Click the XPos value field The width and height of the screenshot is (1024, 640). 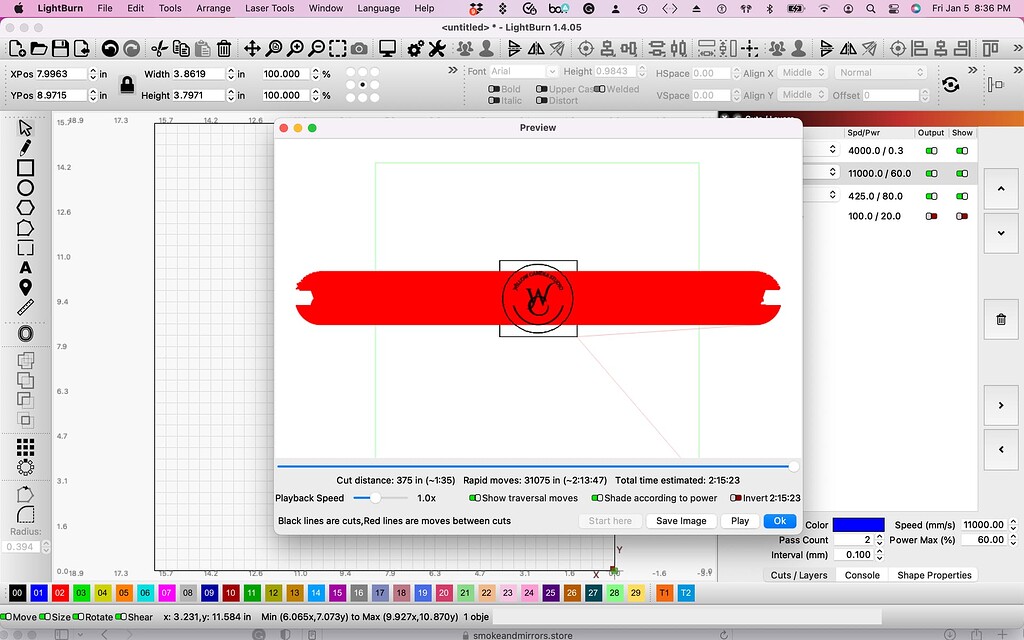tap(61, 74)
